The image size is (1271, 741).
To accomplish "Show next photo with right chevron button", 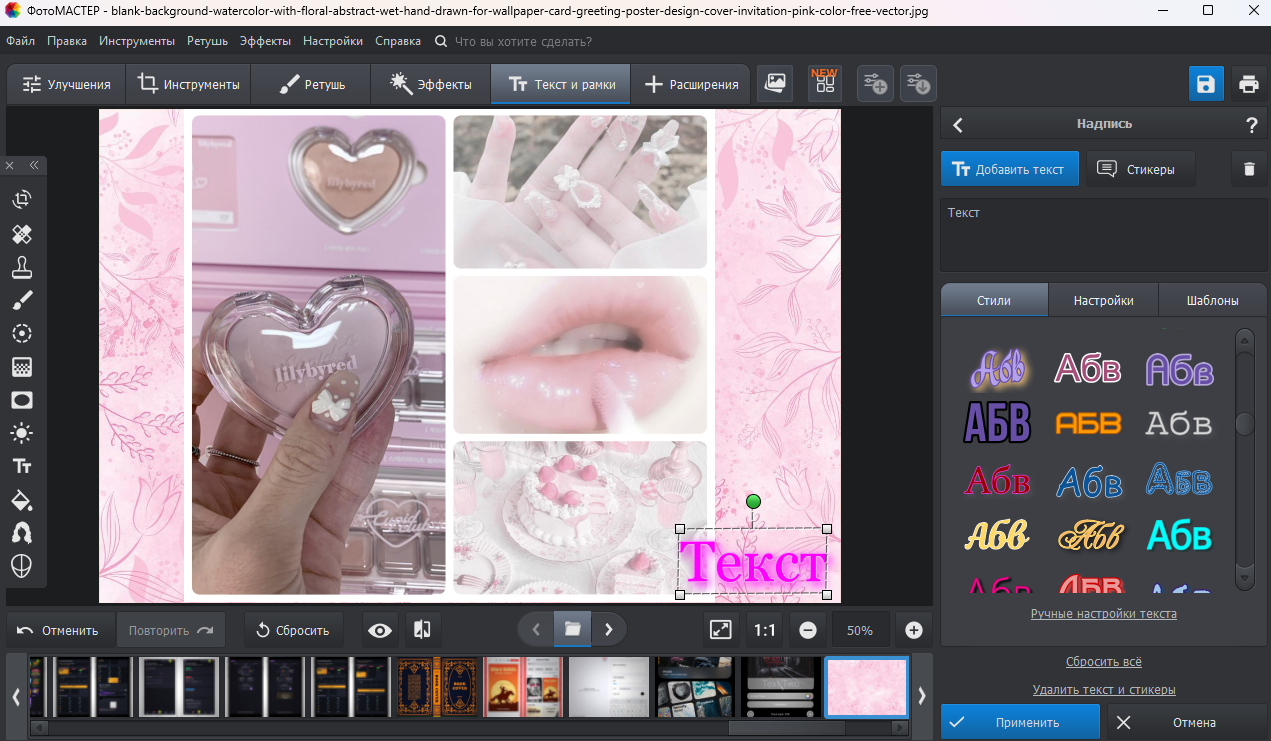I will (608, 629).
